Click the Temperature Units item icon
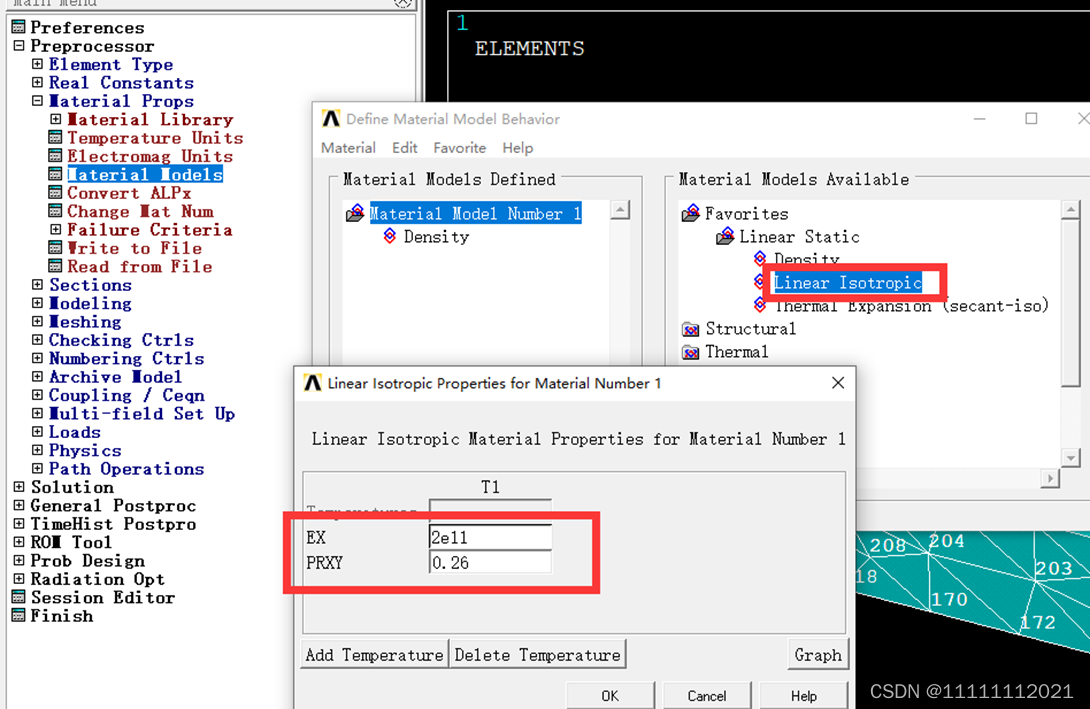The width and height of the screenshot is (1090, 709). (56, 138)
